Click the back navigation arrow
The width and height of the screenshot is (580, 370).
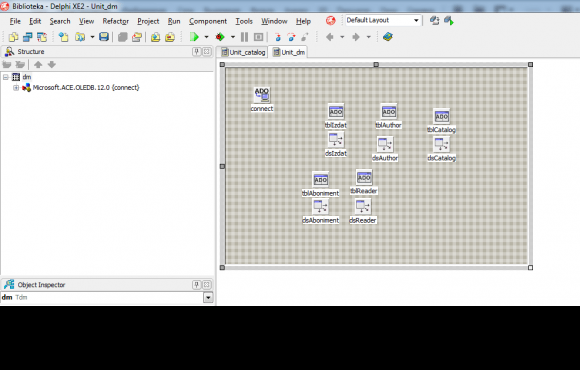point(330,37)
